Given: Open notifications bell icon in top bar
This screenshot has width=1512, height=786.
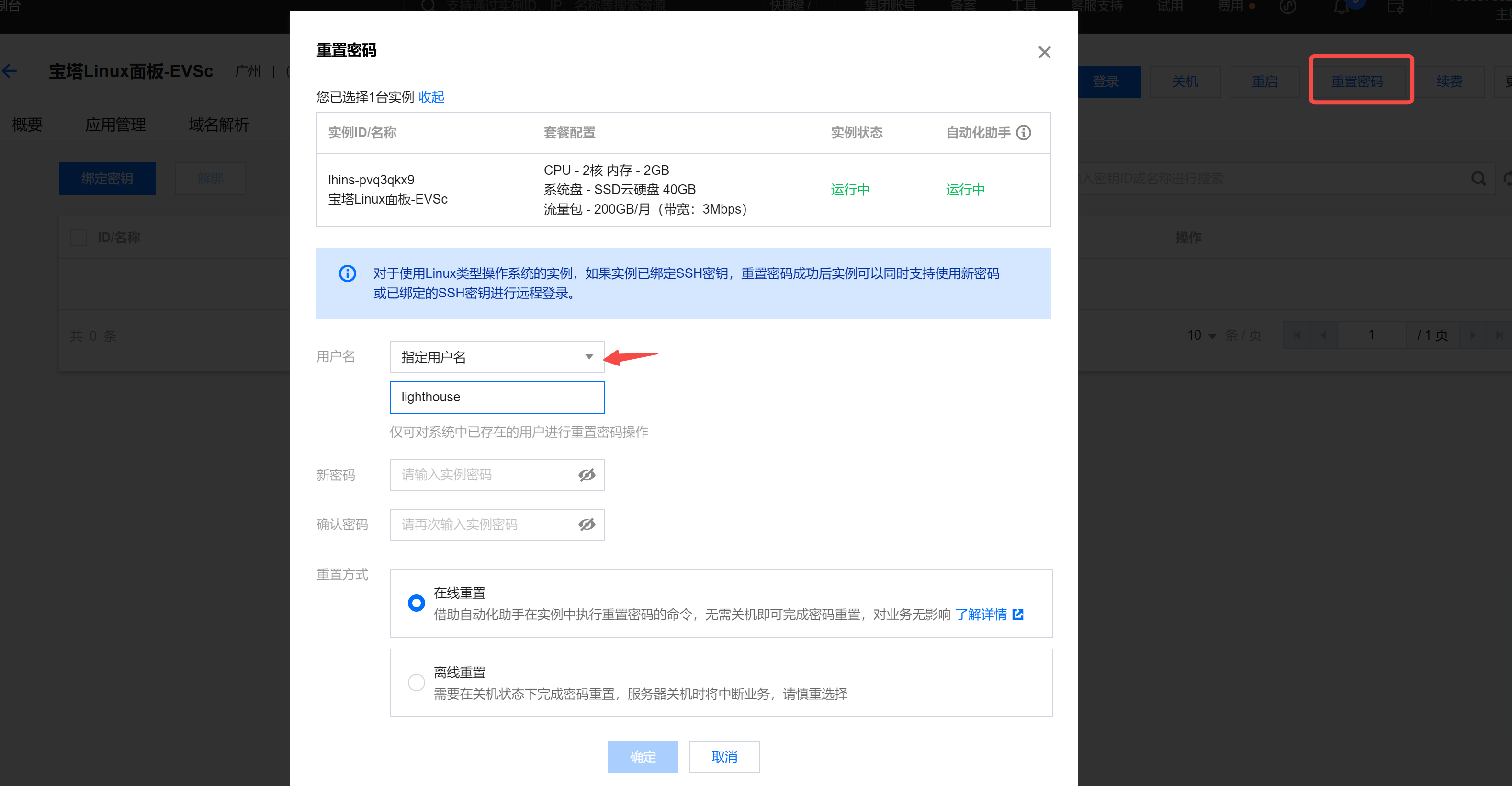Looking at the screenshot, I should pyautogui.click(x=1341, y=8).
